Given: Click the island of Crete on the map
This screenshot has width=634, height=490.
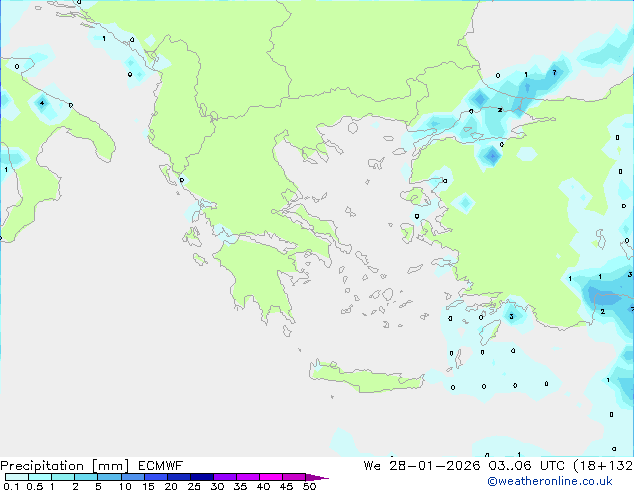Looking at the screenshot, I should (366, 378).
